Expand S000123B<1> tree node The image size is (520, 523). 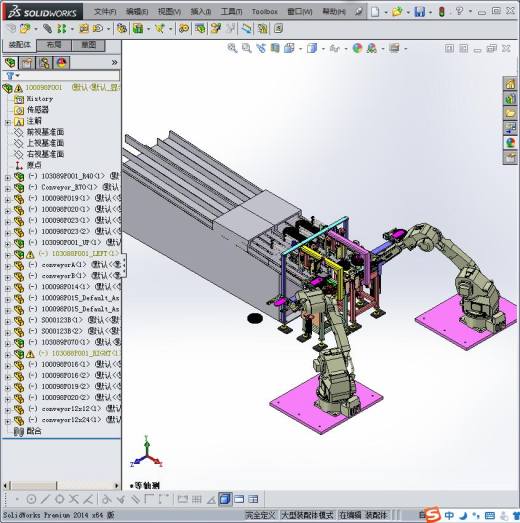coord(8,322)
